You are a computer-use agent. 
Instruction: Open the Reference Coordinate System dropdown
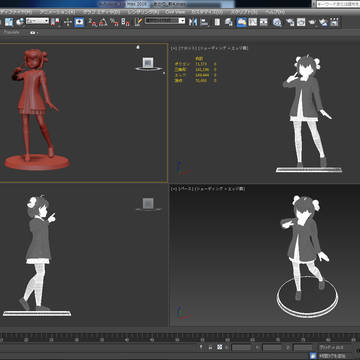click(37, 21)
